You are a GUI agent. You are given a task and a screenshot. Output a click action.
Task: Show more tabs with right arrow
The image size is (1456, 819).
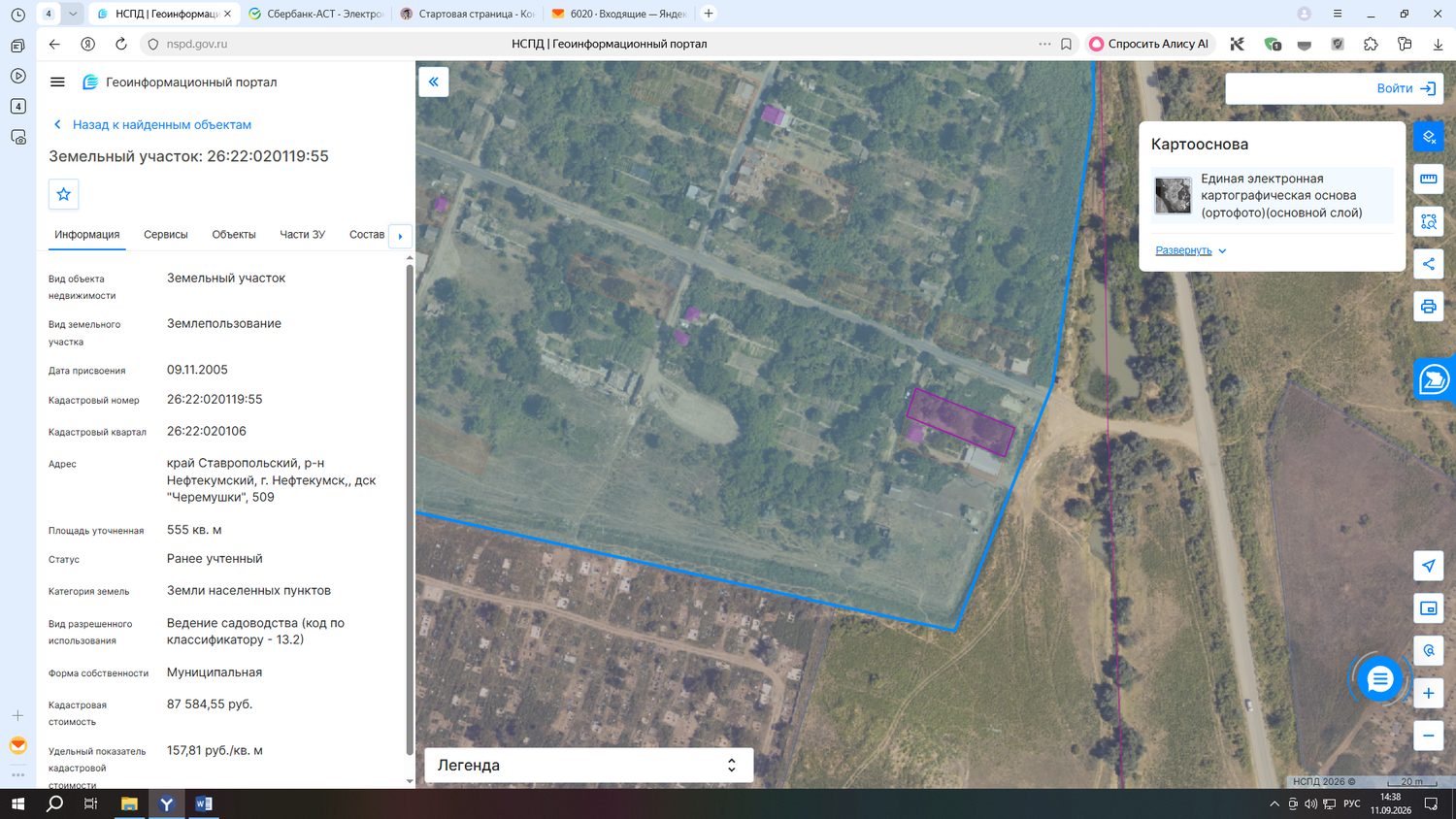tap(400, 236)
